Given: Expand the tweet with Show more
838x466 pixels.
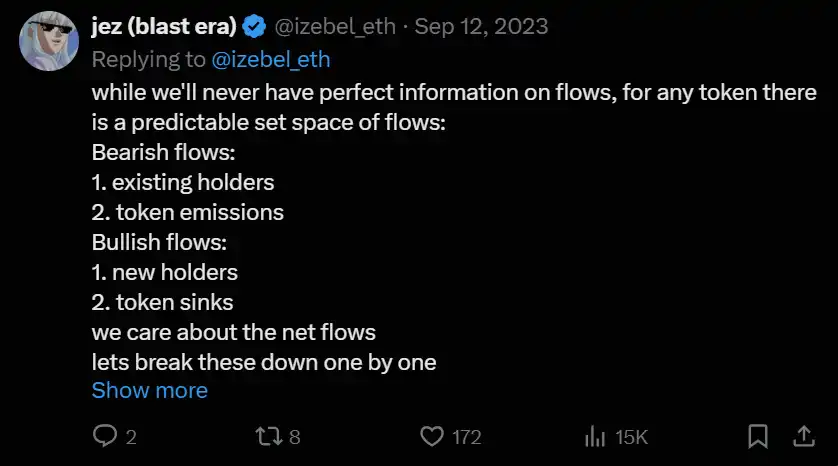Looking at the screenshot, I should [x=150, y=391].
